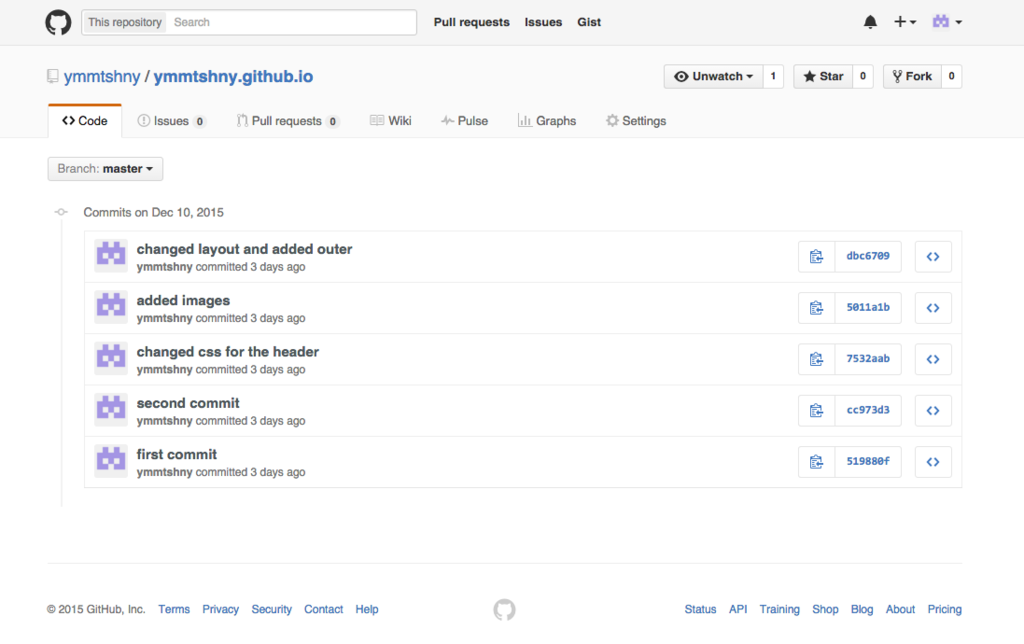
Task: Open Gist in top navigation
Action: point(589,22)
